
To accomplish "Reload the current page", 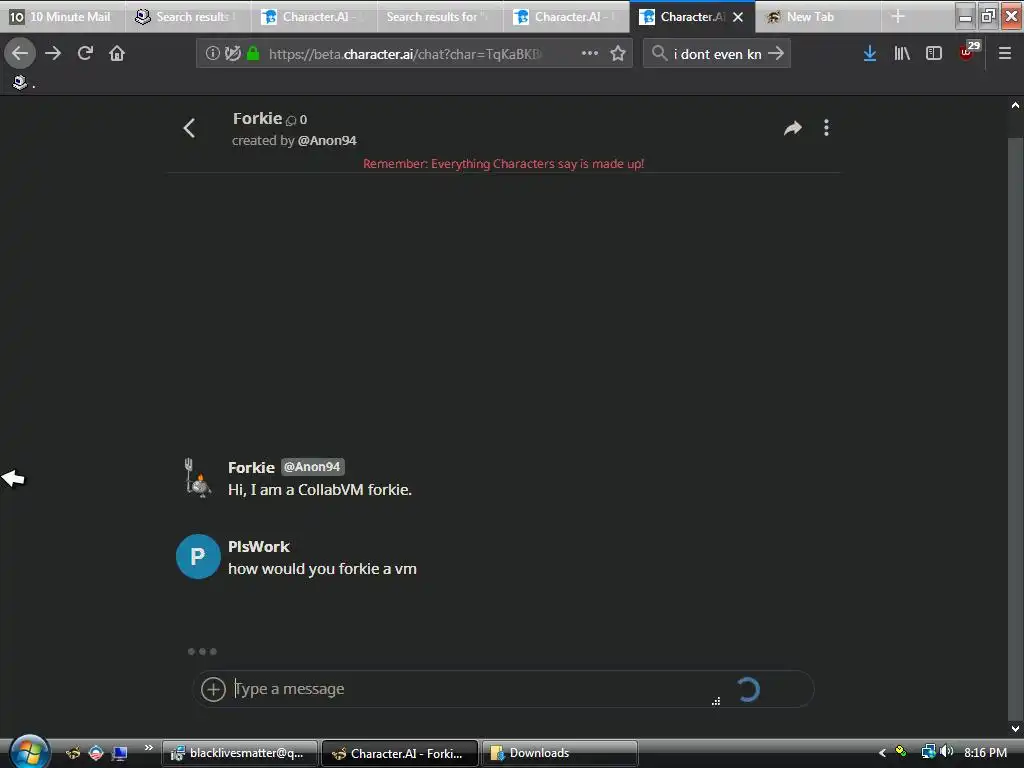I will click(85, 54).
